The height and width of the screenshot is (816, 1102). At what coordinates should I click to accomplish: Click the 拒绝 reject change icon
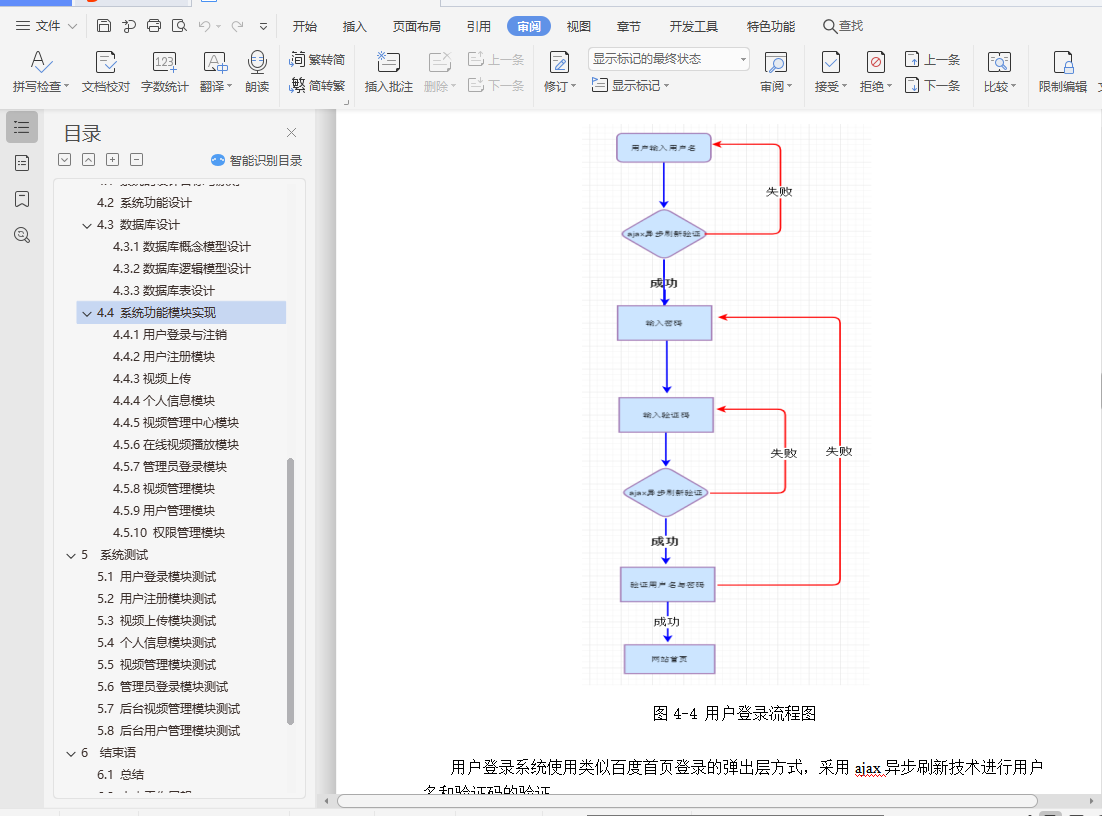click(876, 63)
